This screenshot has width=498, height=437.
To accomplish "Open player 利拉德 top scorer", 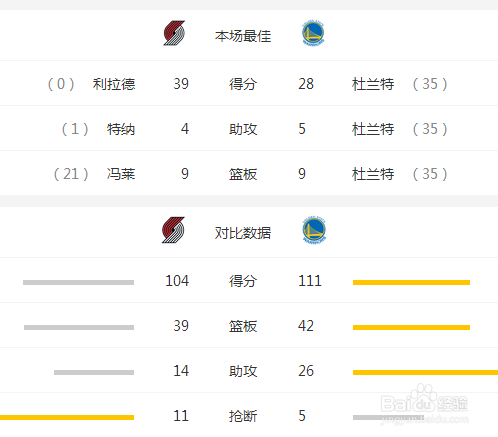I will point(114,84).
